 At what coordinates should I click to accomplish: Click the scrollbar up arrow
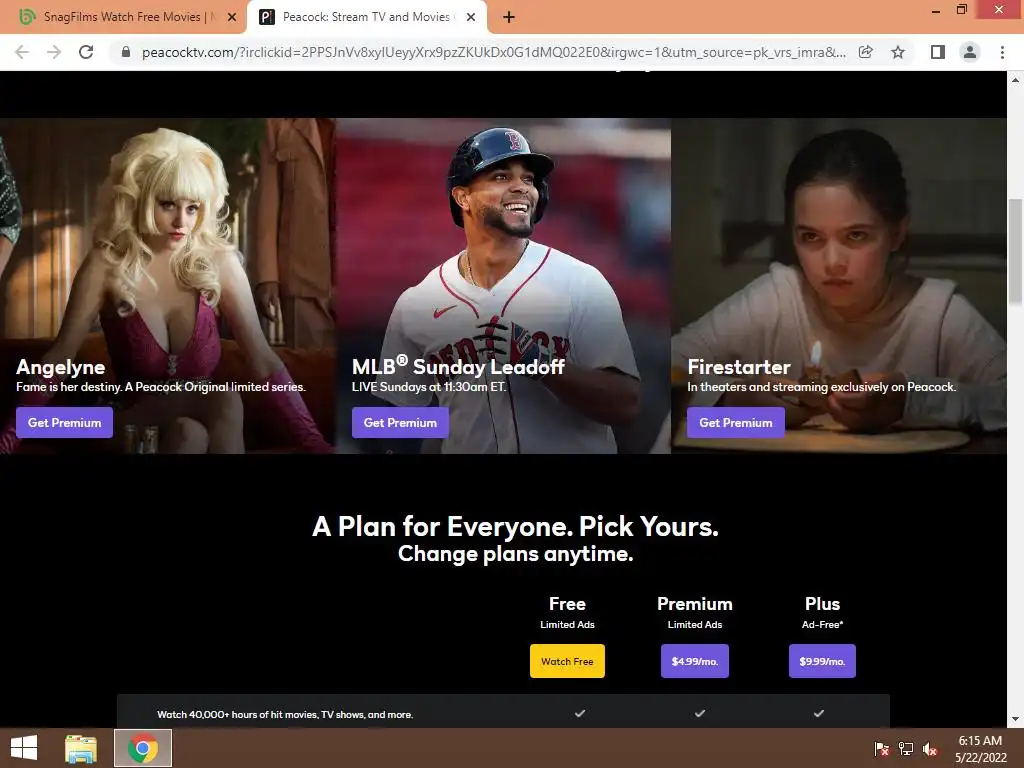[1015, 80]
